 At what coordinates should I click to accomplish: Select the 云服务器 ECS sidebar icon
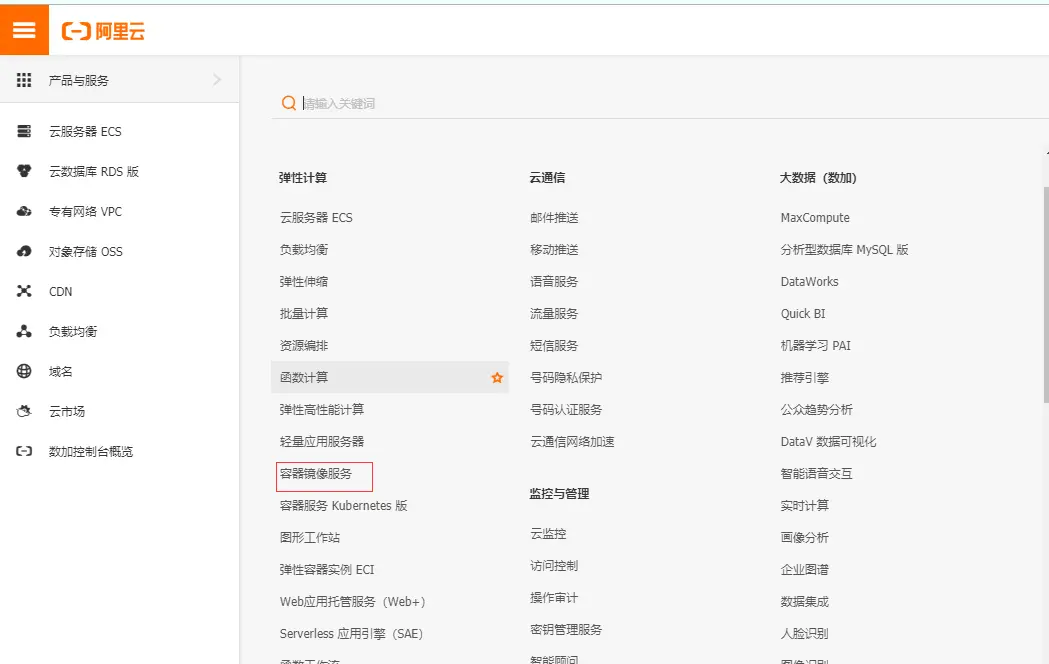23,131
